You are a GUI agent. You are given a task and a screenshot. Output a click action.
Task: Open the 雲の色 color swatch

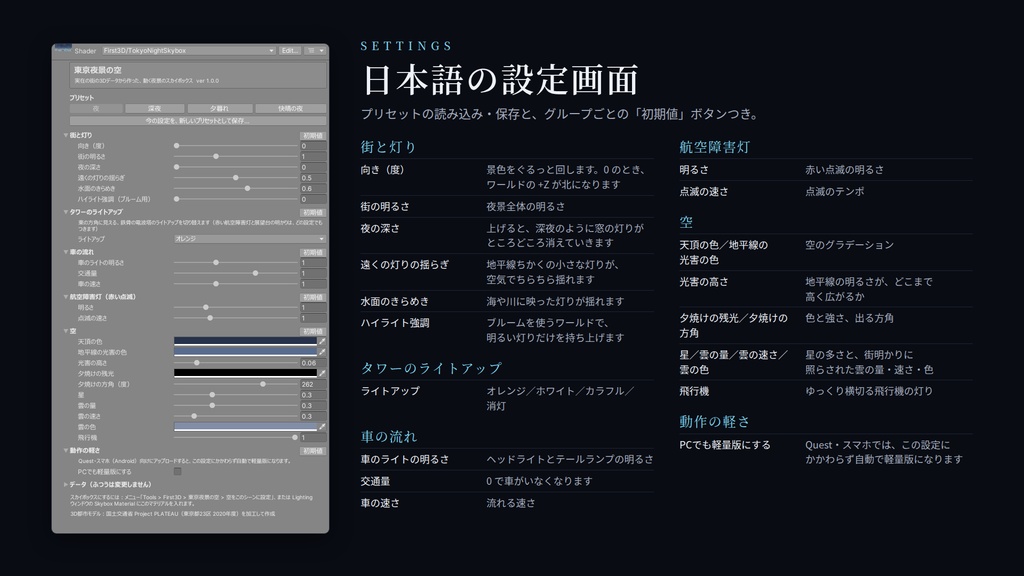pyautogui.click(x=245, y=427)
